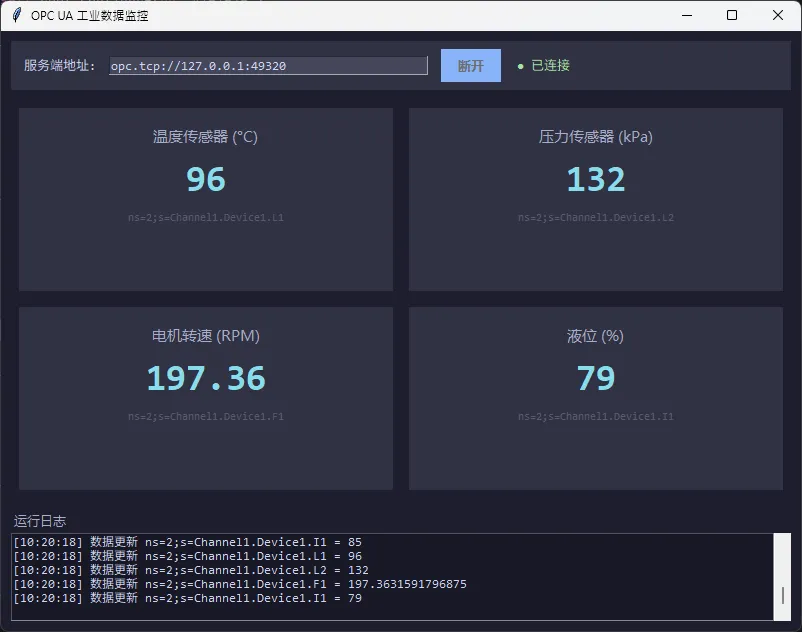Select the liquid level value 79
Screen dimensions: 802x632
[x=596, y=378]
